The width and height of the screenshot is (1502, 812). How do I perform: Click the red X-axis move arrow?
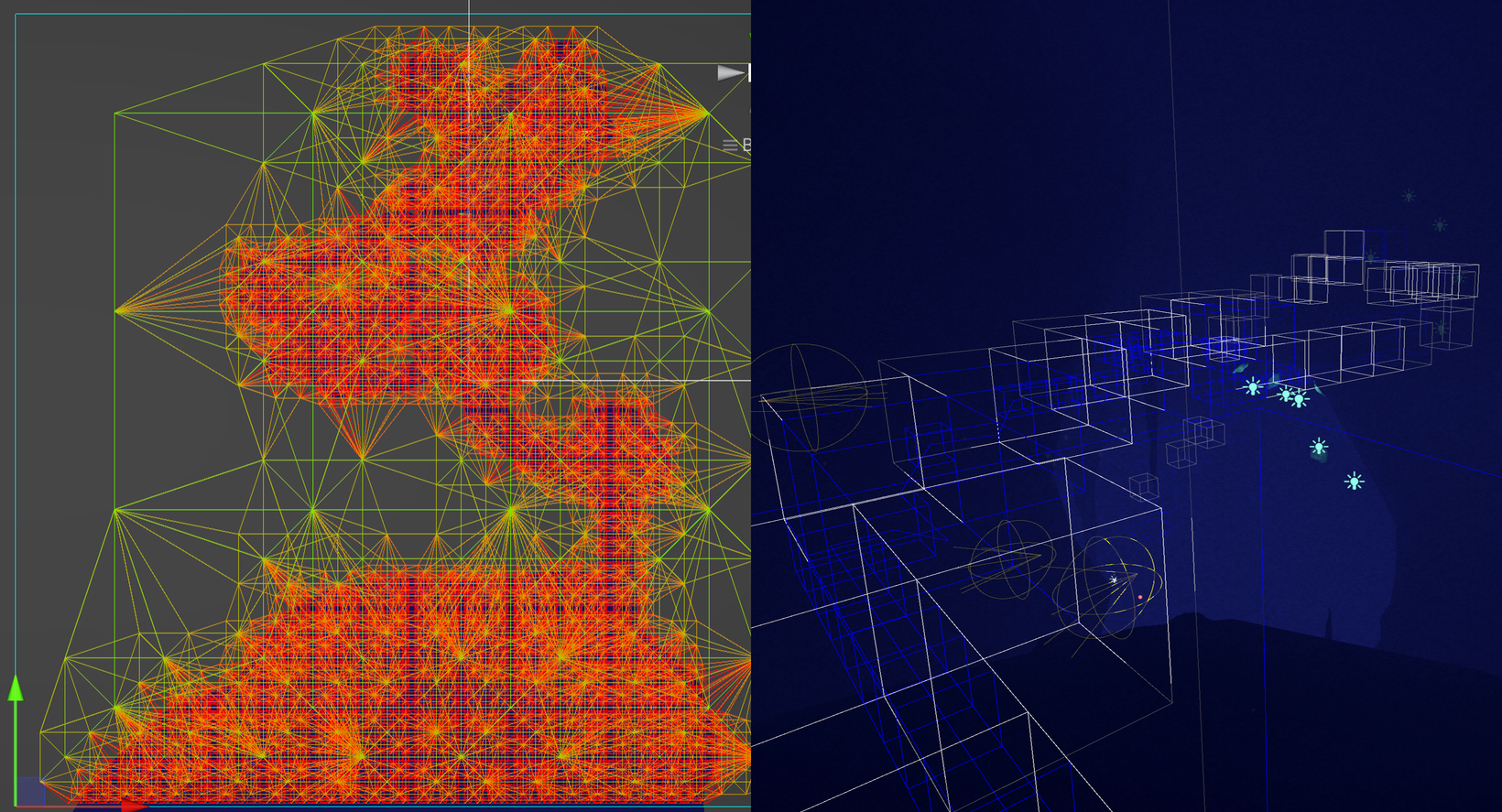[x=133, y=806]
